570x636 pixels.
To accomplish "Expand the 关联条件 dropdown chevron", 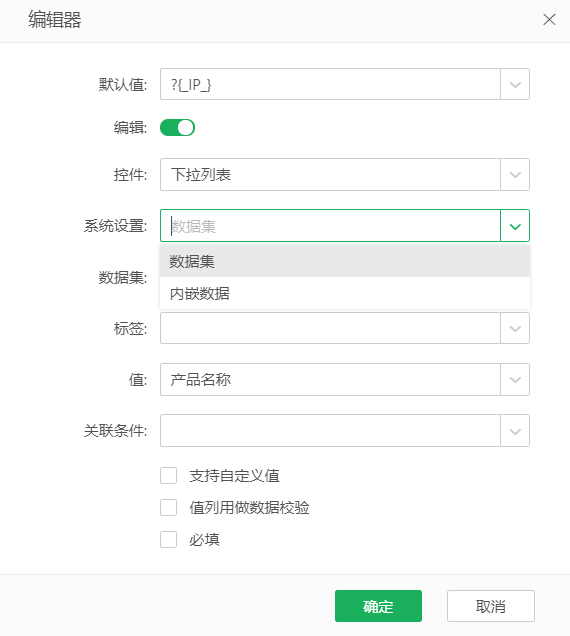I will [515, 431].
